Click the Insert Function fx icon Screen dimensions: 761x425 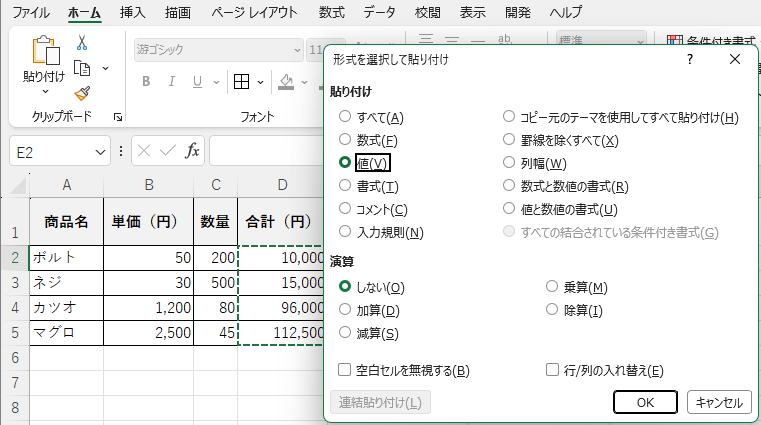pos(193,151)
